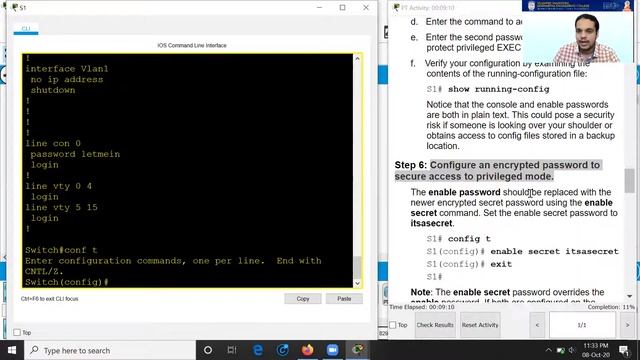640x360 pixels.
Task: Click 'line vty 5 15' in CLI
Action: [61, 207]
